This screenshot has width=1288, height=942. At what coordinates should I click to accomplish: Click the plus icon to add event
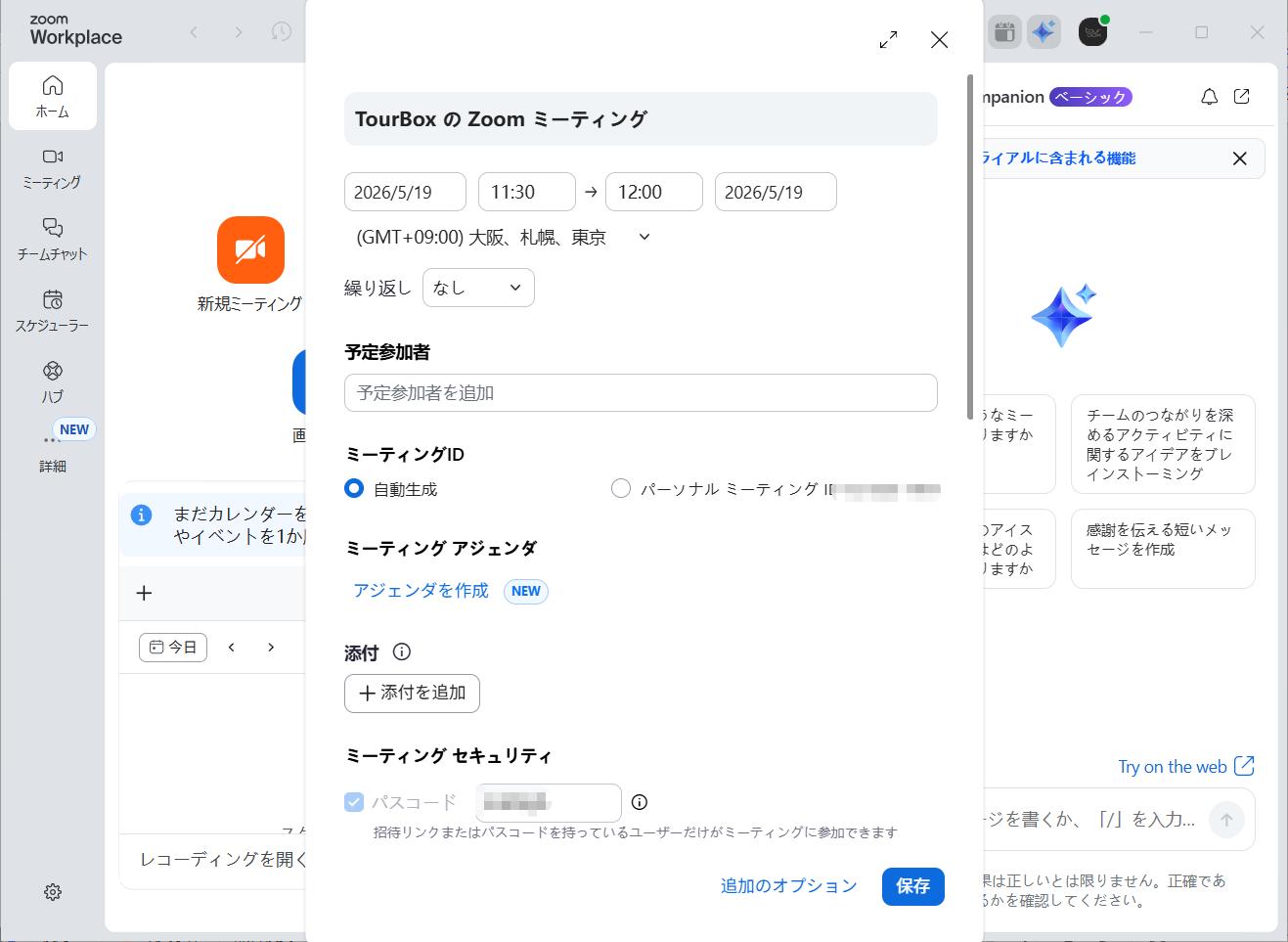[144, 593]
